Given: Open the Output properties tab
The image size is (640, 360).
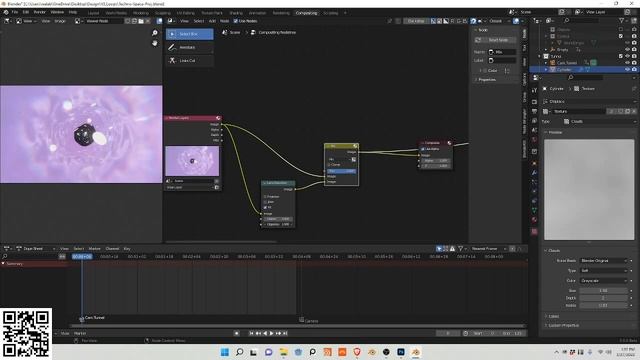Looking at the screenshot, I should (534, 111).
